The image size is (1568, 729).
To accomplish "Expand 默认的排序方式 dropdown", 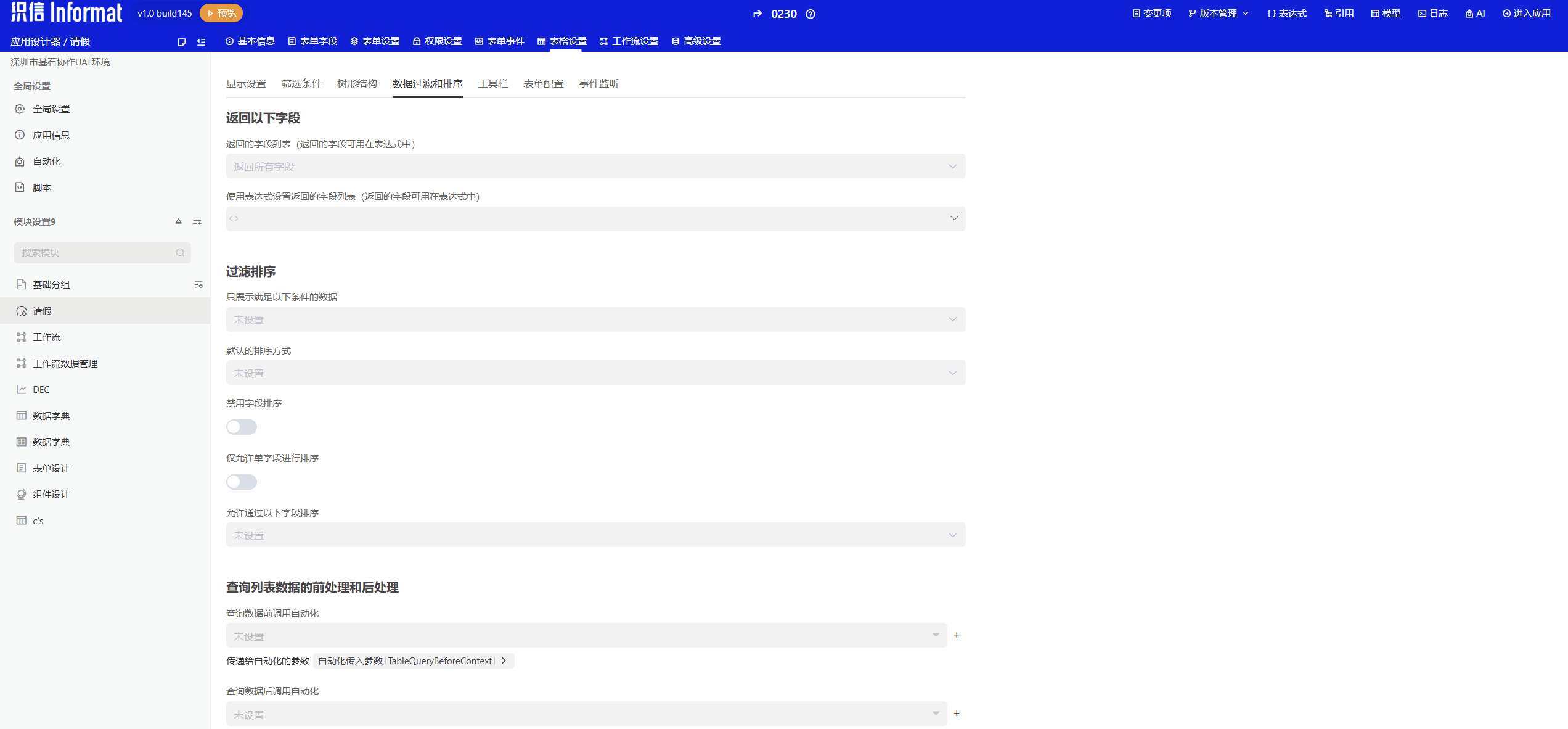I will tap(595, 373).
